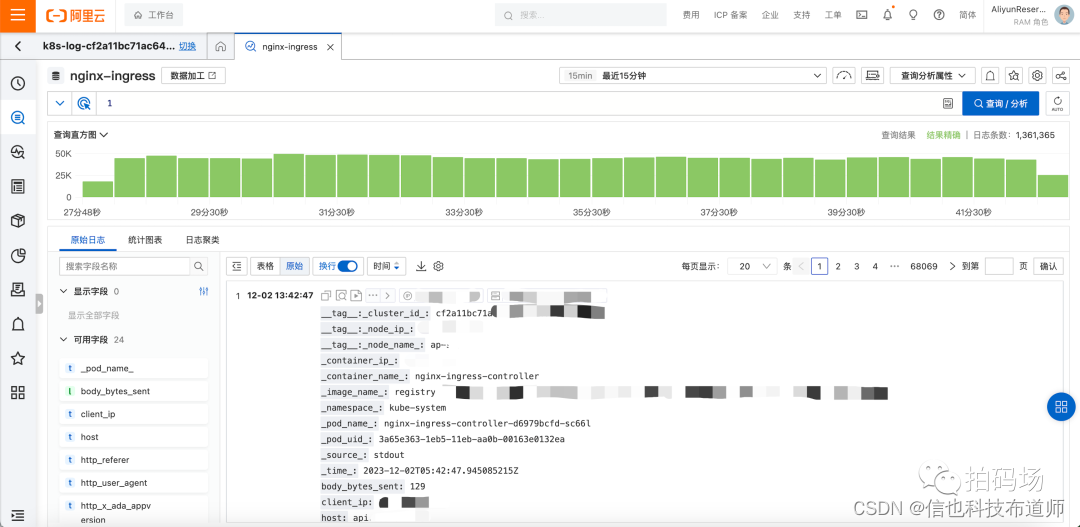Open the 查询分析属性 dropdown
This screenshot has height=527, width=1080.
click(x=933, y=76)
